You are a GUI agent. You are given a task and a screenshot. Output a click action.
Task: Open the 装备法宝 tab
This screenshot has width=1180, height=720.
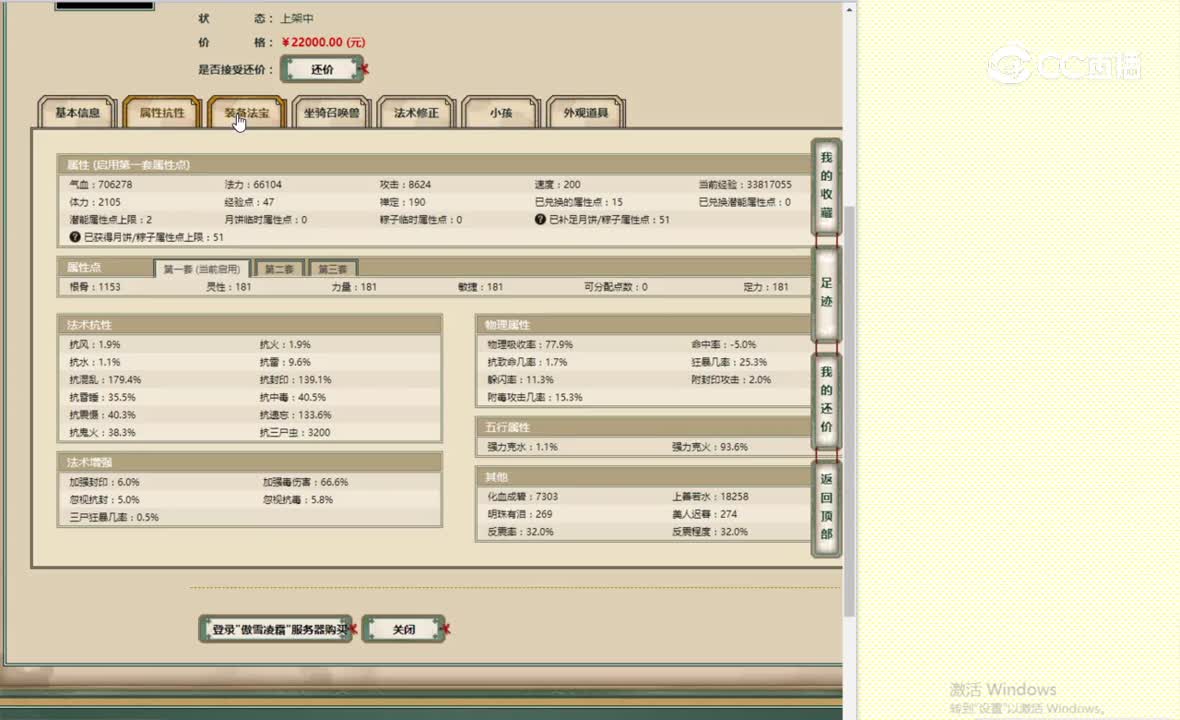[x=246, y=112]
